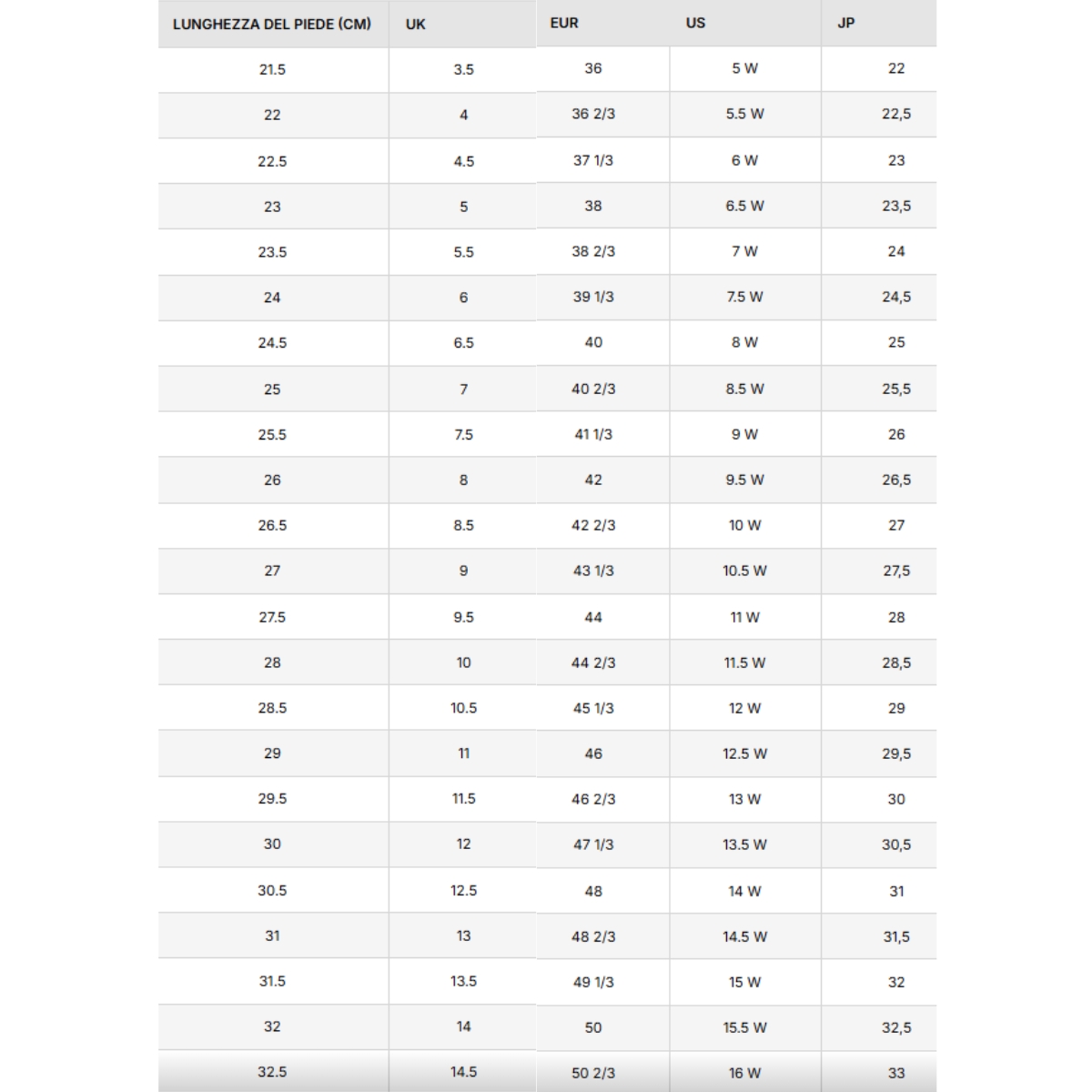Click the EUR 46 2/3 cell
This screenshot has height=1092, width=1092.
click(x=593, y=799)
